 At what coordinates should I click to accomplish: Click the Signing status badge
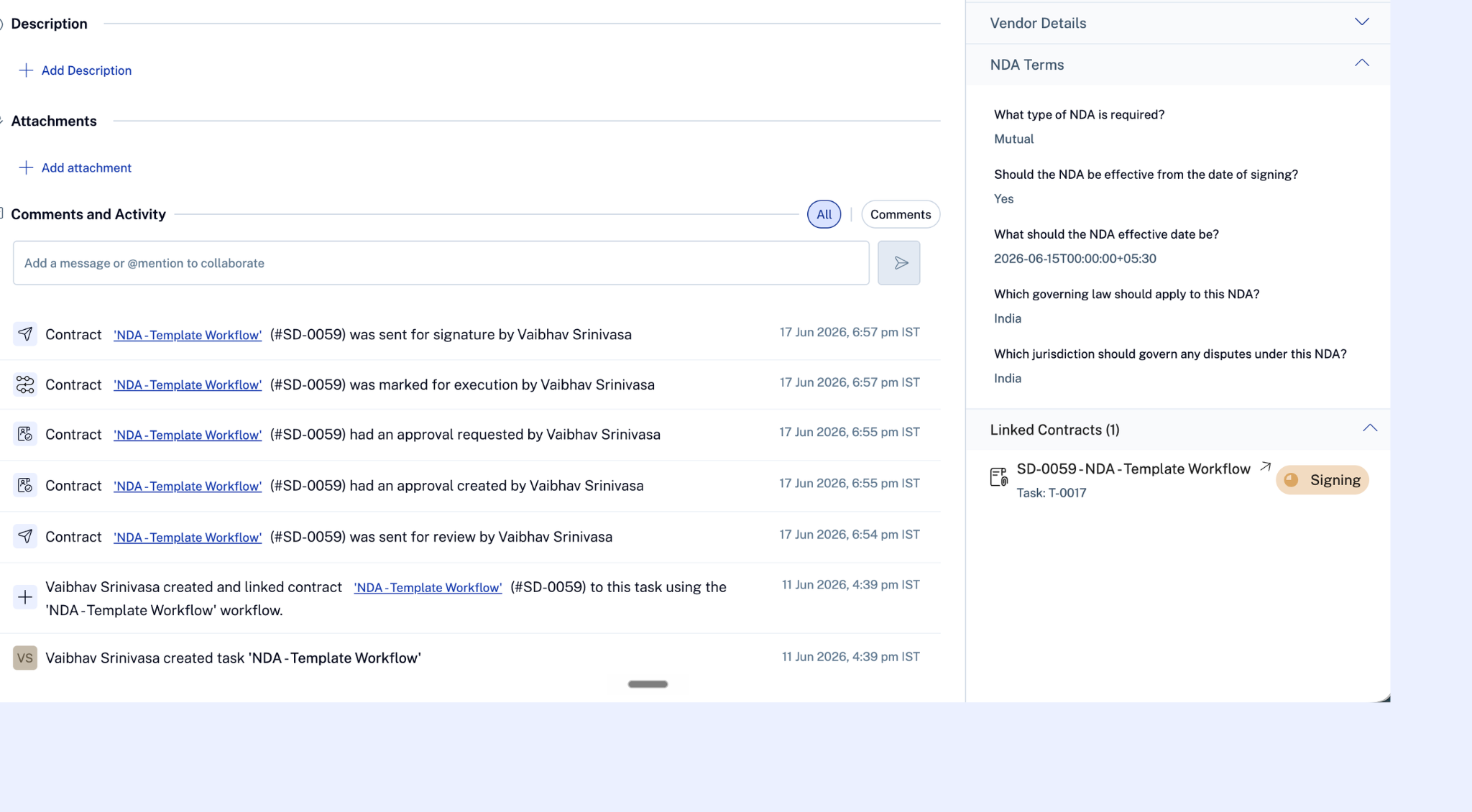click(1322, 480)
